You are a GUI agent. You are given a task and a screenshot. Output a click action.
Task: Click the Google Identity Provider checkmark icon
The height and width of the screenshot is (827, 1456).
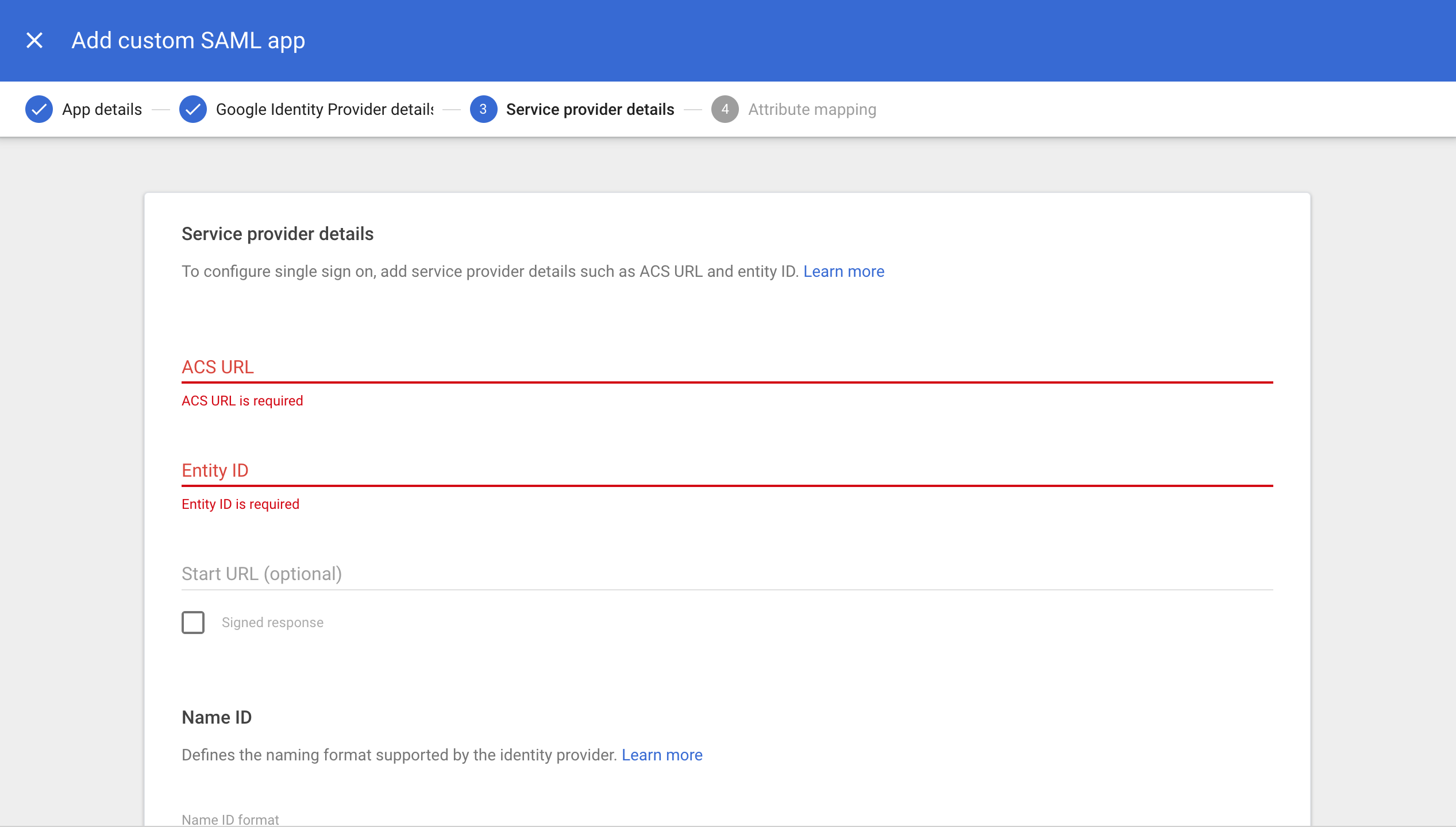tap(193, 109)
